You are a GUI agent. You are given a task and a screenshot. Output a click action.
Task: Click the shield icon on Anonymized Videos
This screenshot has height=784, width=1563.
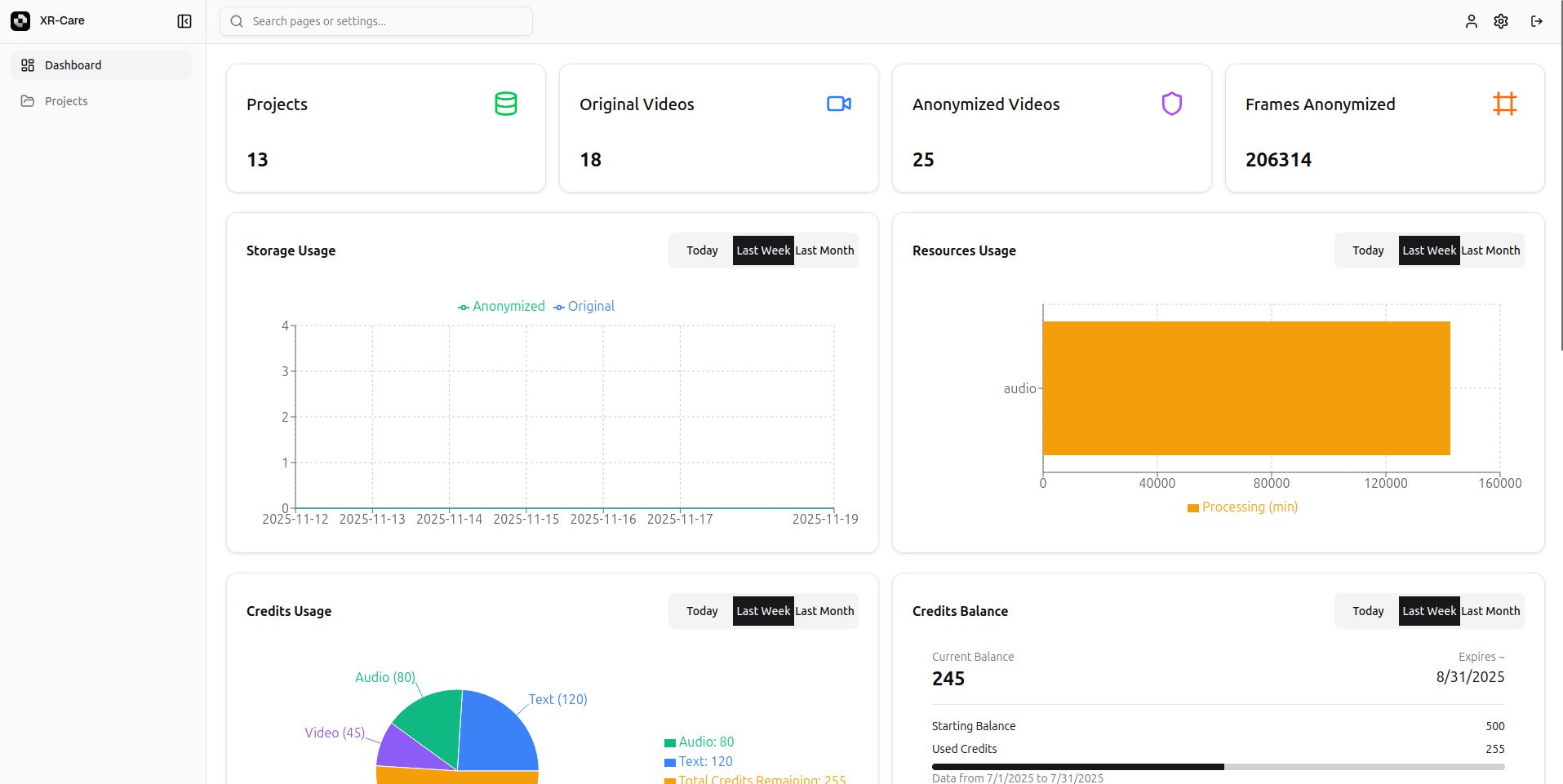1172,104
